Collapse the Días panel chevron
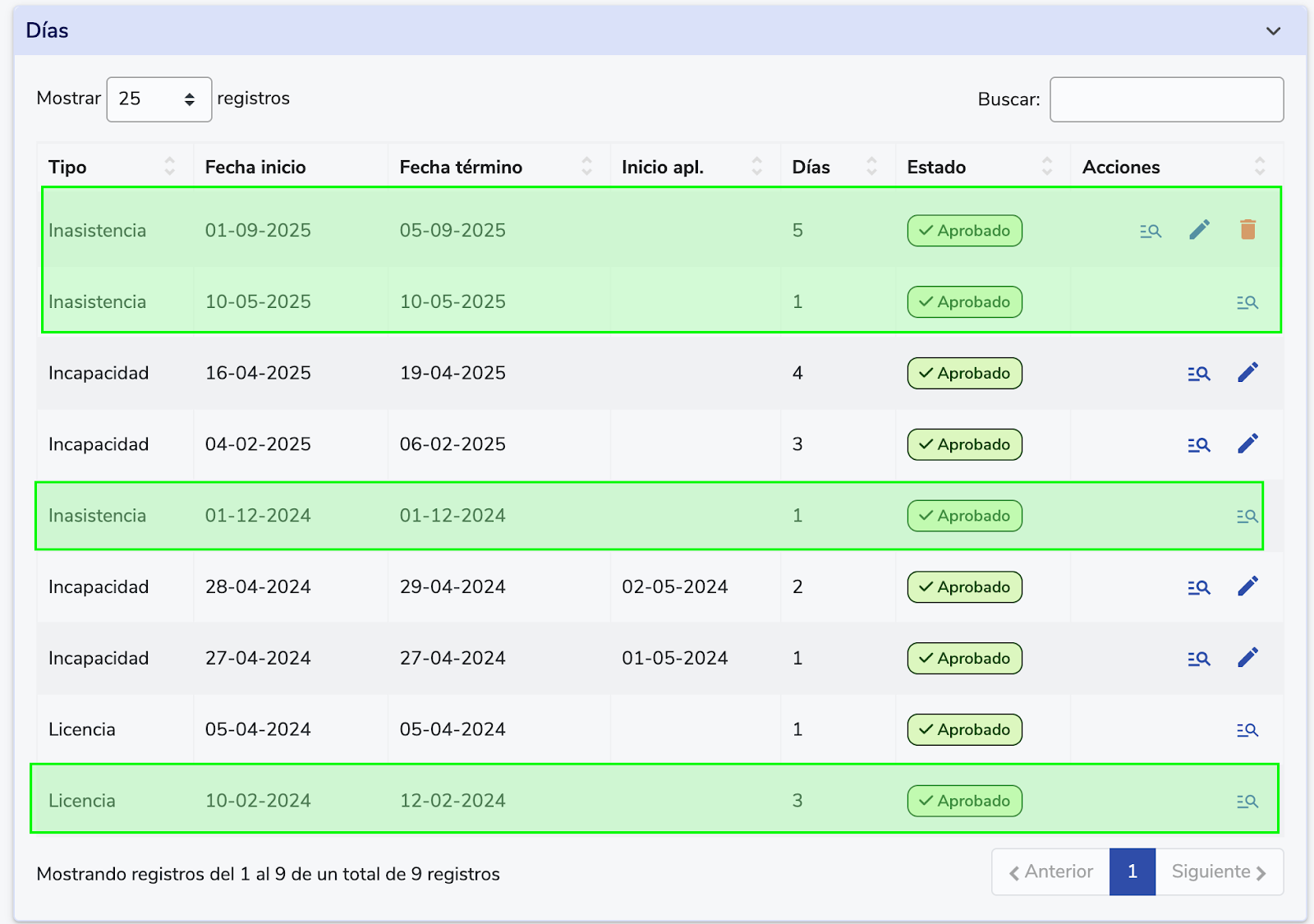The width and height of the screenshot is (1314, 924). [x=1273, y=31]
